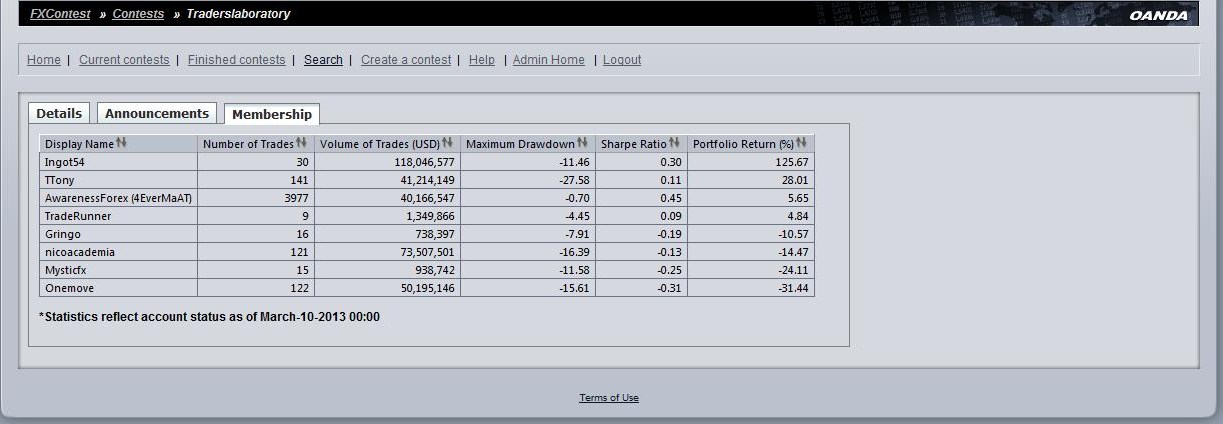Open the Search page

point(323,60)
